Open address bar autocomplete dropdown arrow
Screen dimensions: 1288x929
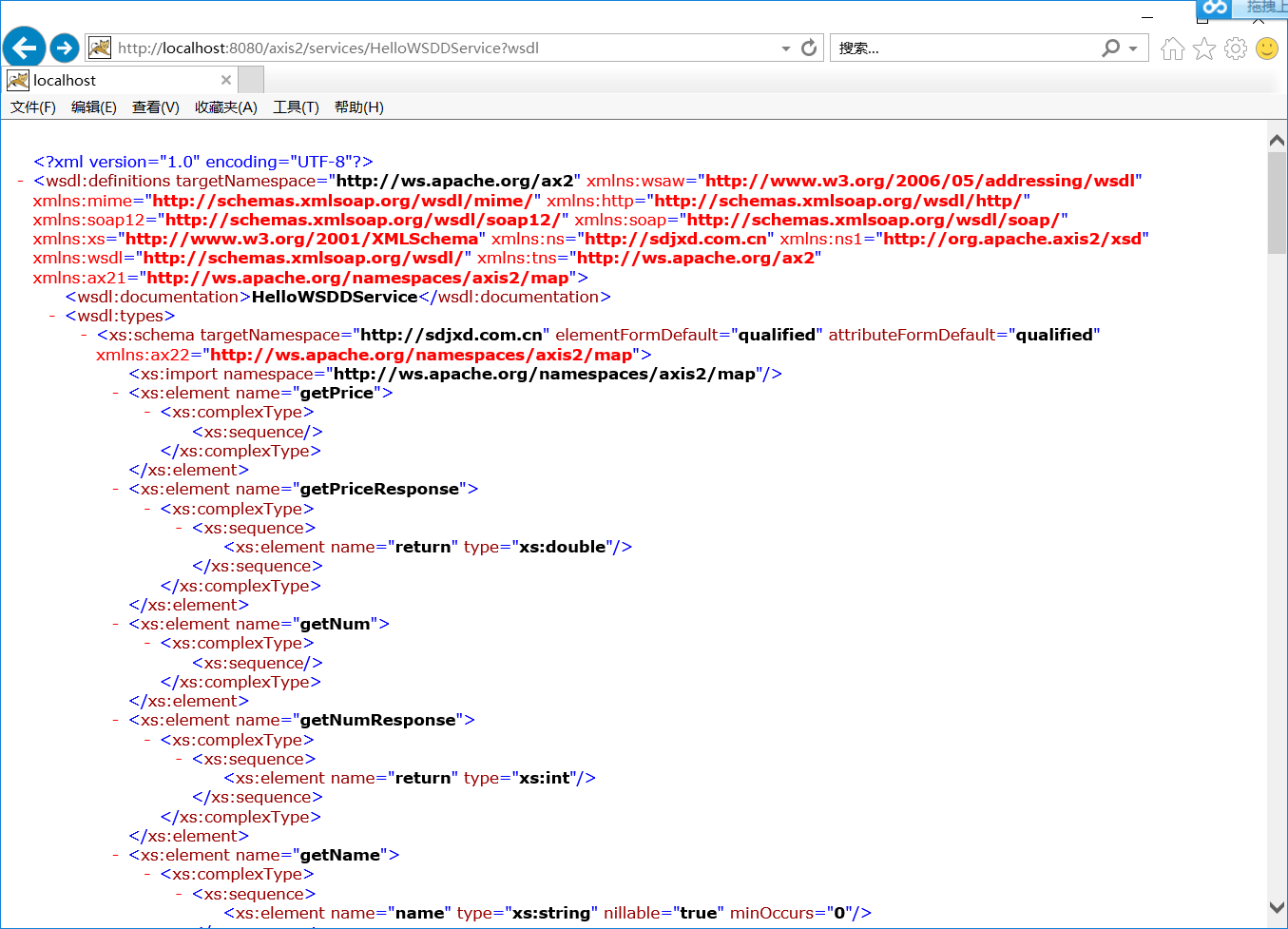tap(786, 48)
